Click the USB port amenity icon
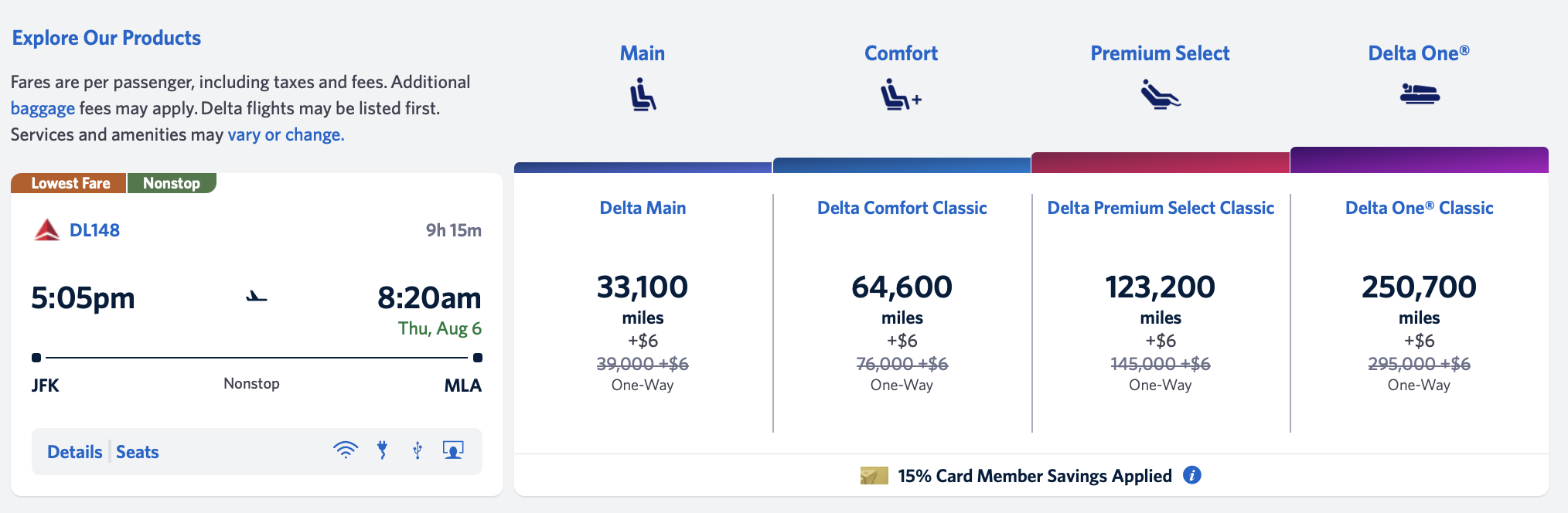This screenshot has height=513, width=1568. [418, 450]
